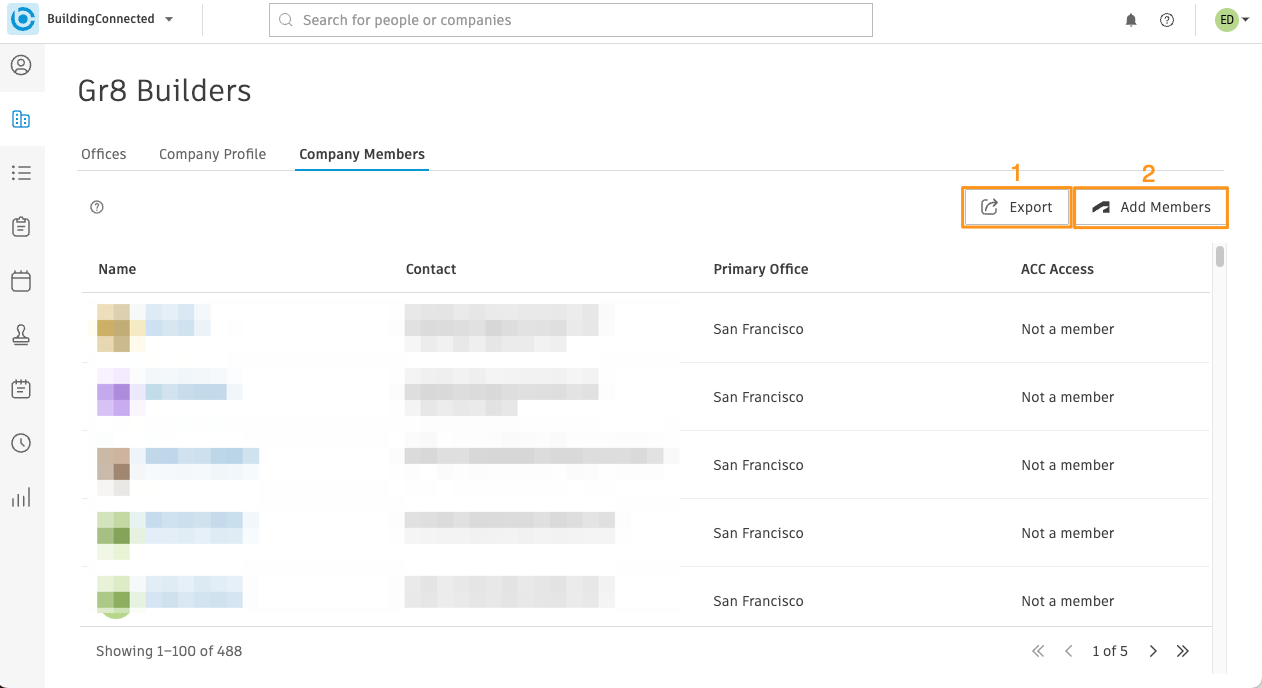
Task: Go to the next page of members
Action: click(1153, 651)
